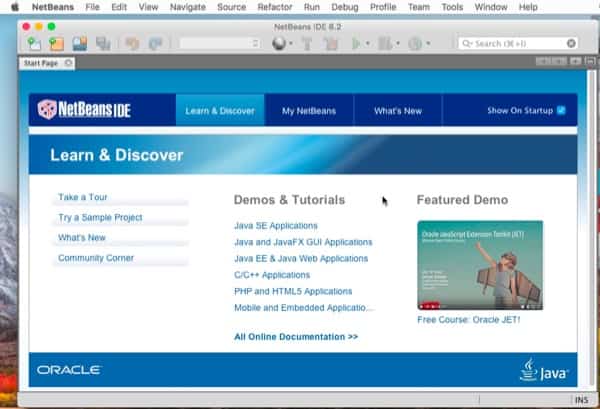Click the Undo toolbar icon
The width and height of the screenshot is (600, 409).
tap(132, 43)
